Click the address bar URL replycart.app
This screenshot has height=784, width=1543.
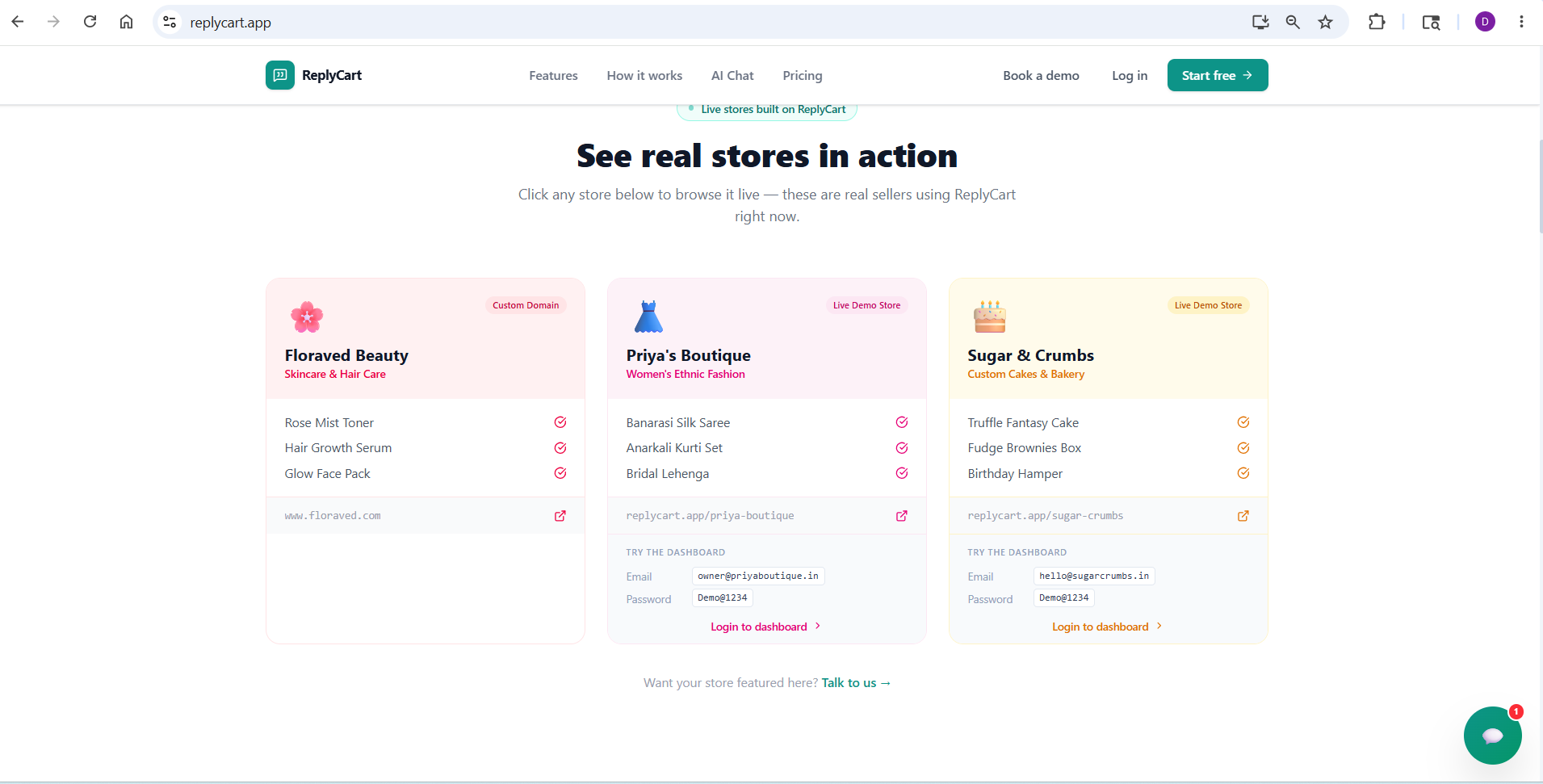(230, 23)
